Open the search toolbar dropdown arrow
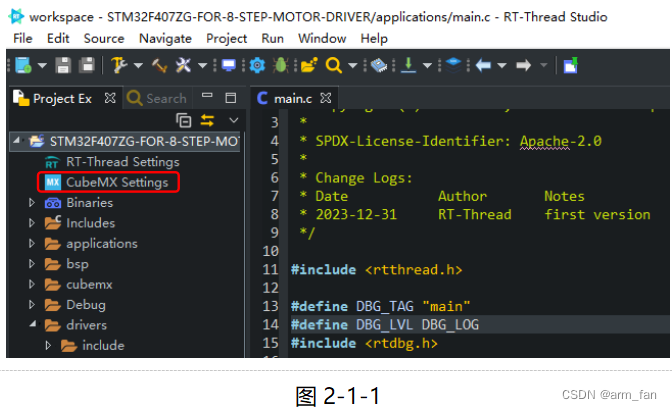Screen dimensions: 672x410 [x=353, y=66]
